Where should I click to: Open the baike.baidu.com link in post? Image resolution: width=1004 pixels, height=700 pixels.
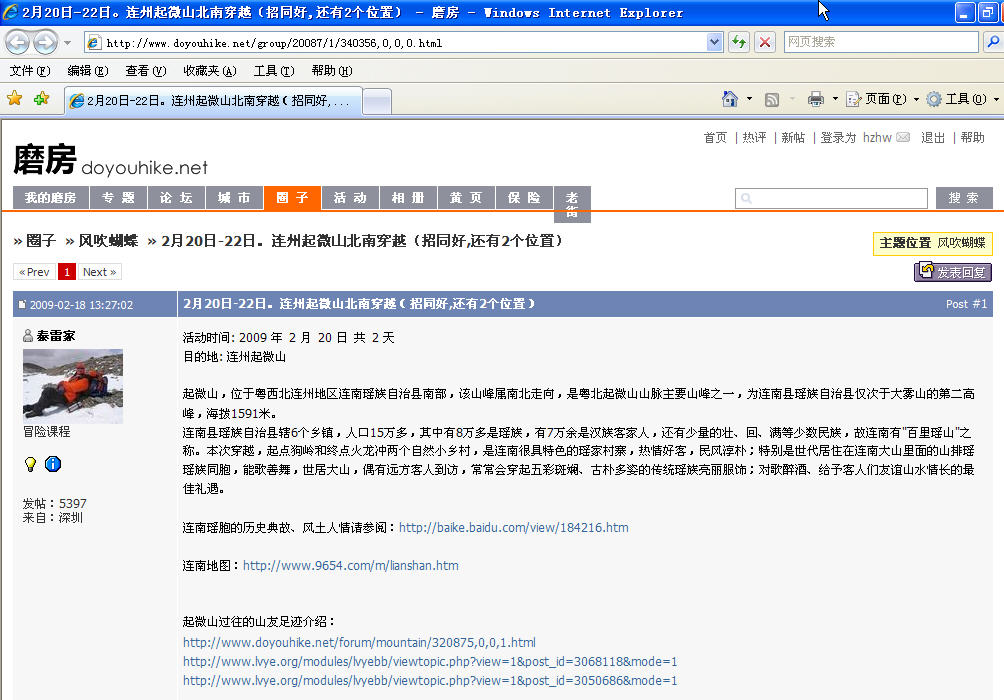pos(513,527)
